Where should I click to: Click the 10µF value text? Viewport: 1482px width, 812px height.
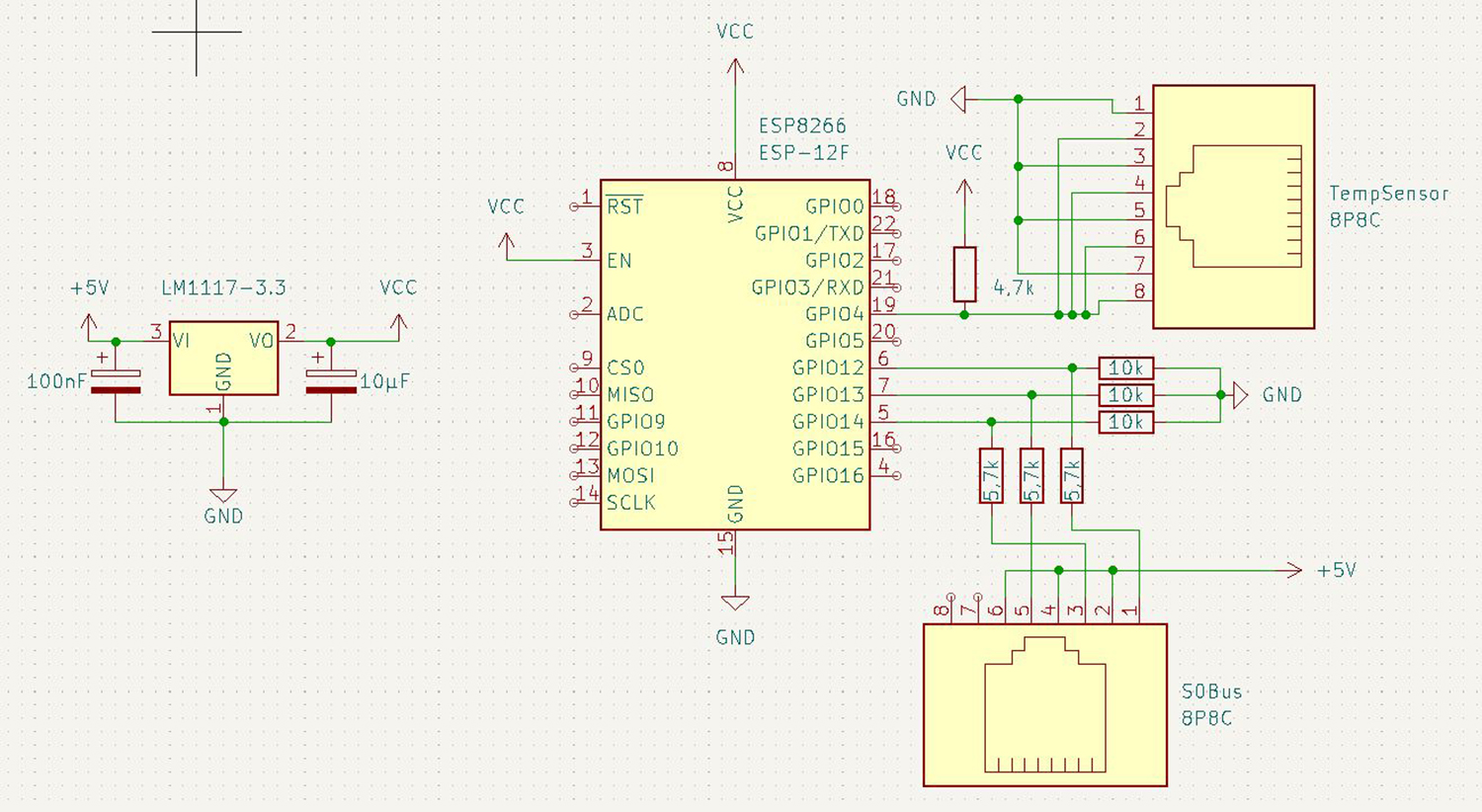(384, 381)
